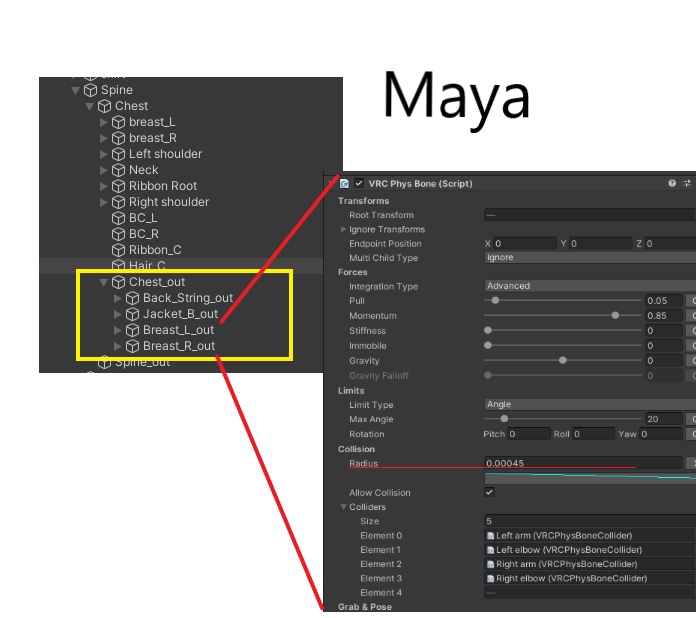696x618 pixels.
Task: Open the component preset sliders icon
Action: tap(687, 183)
